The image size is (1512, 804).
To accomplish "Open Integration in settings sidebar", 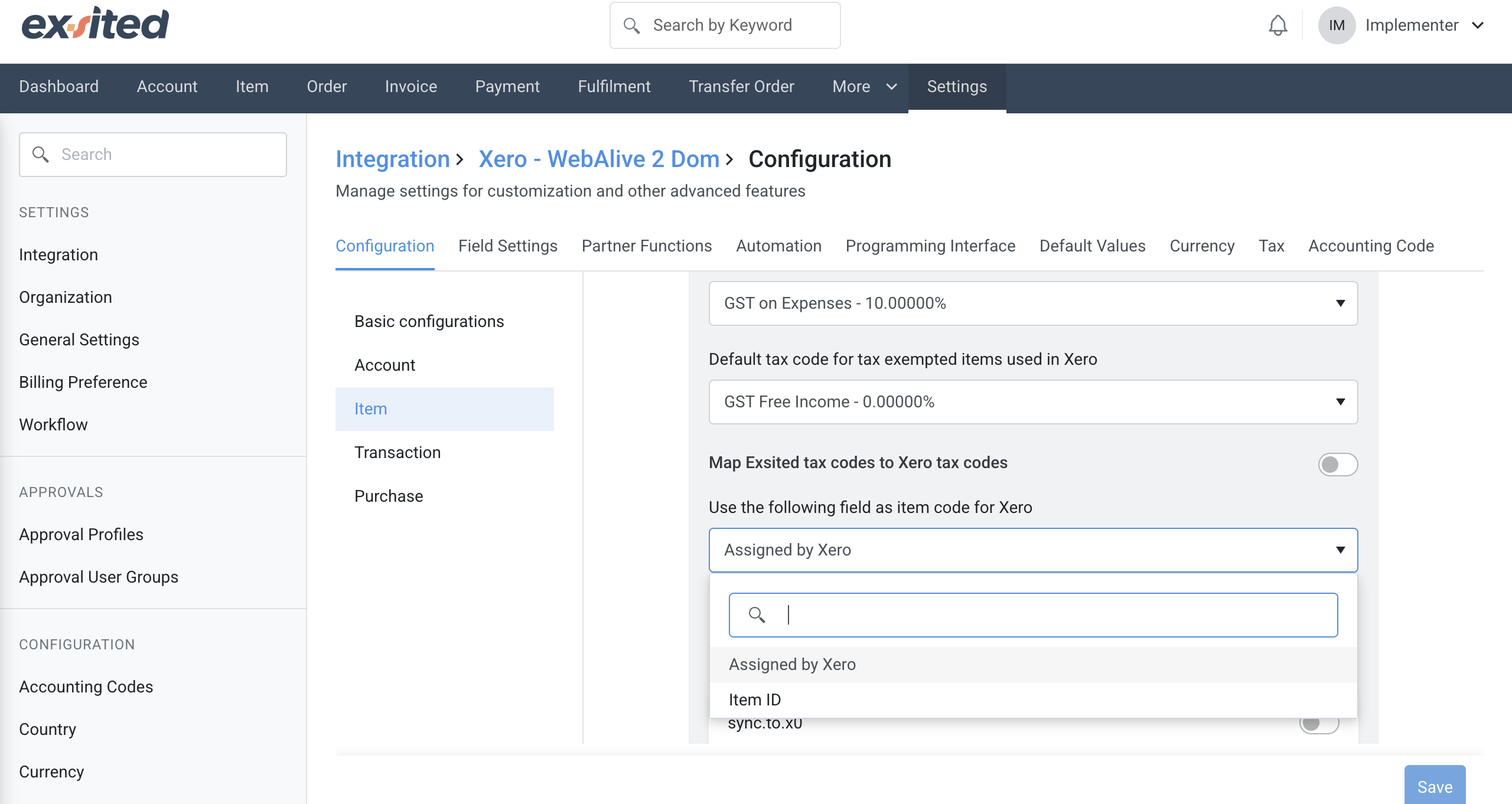I will point(58,255).
